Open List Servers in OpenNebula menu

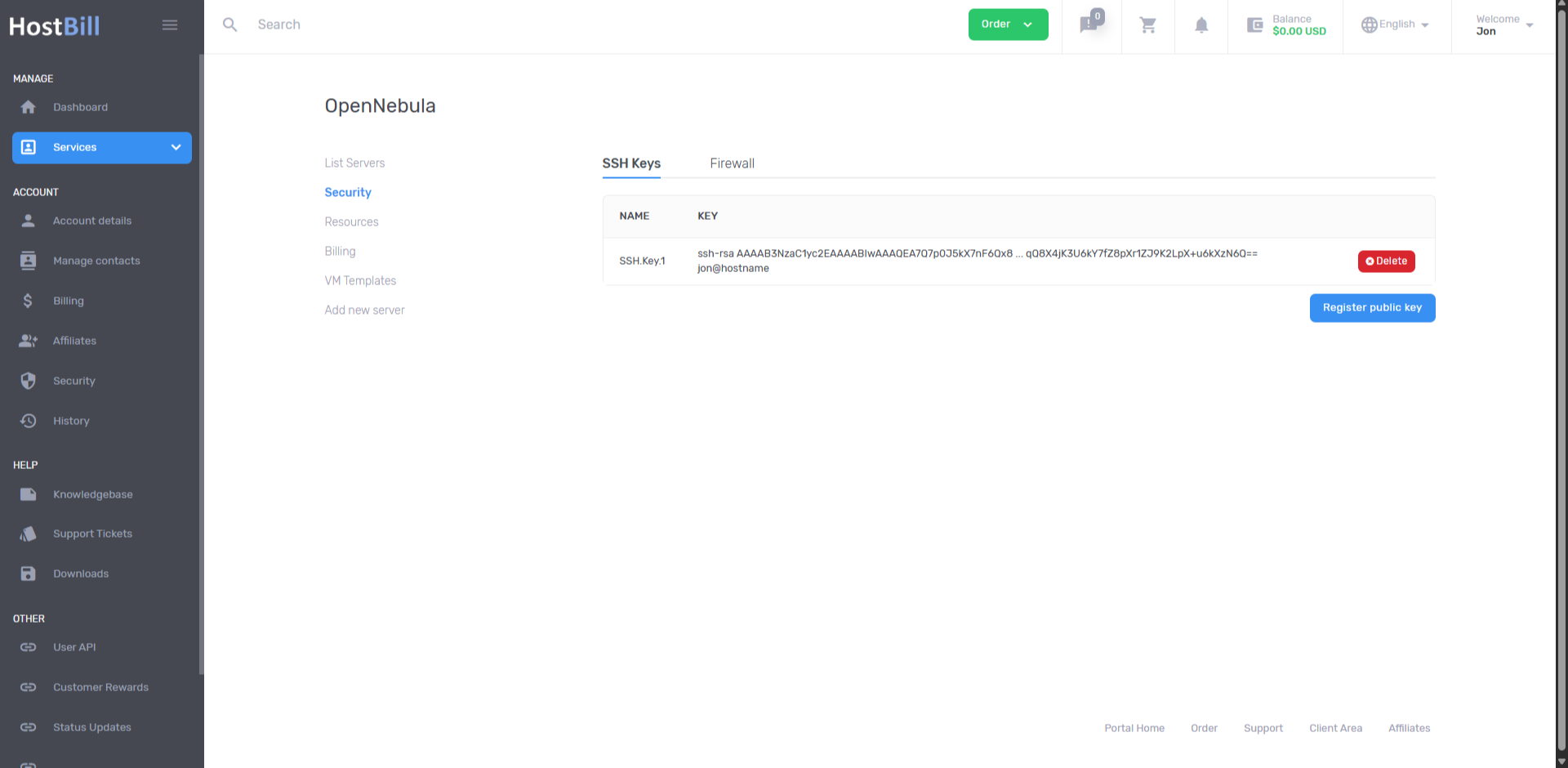click(354, 163)
